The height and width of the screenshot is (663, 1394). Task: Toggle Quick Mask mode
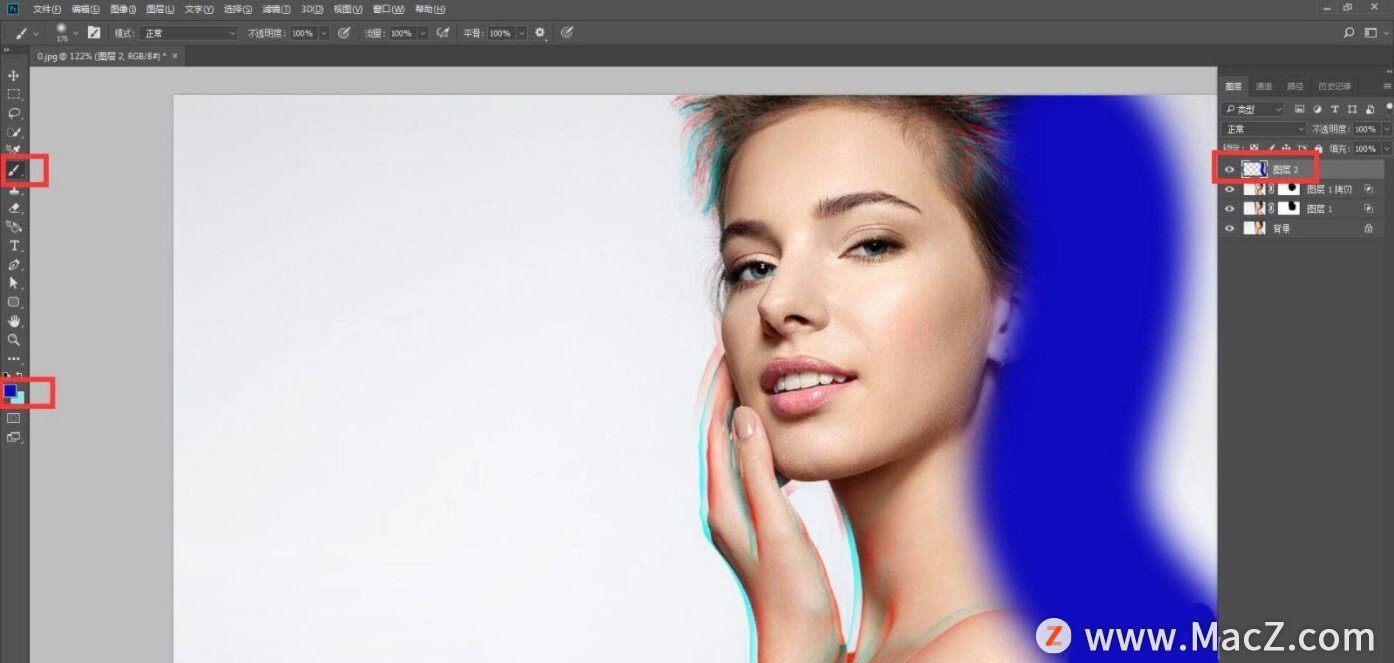point(14,419)
